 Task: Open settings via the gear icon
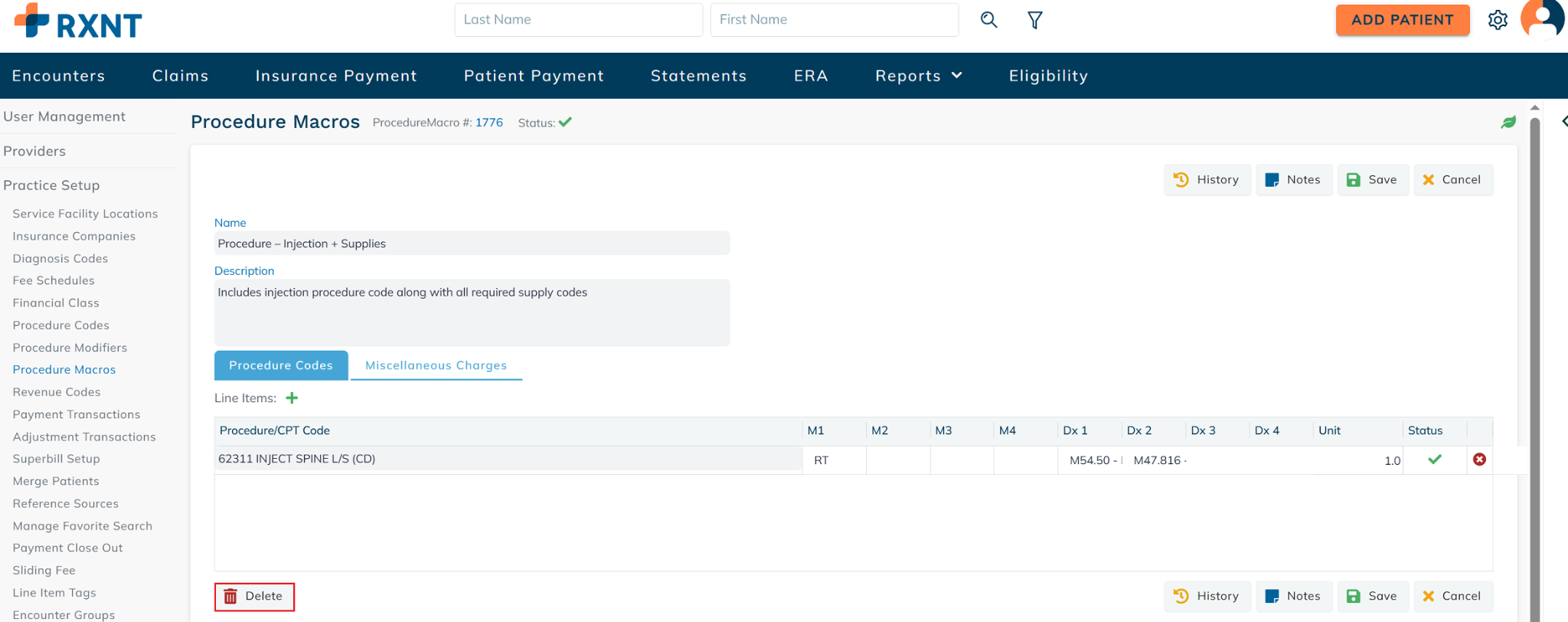[x=1498, y=20]
